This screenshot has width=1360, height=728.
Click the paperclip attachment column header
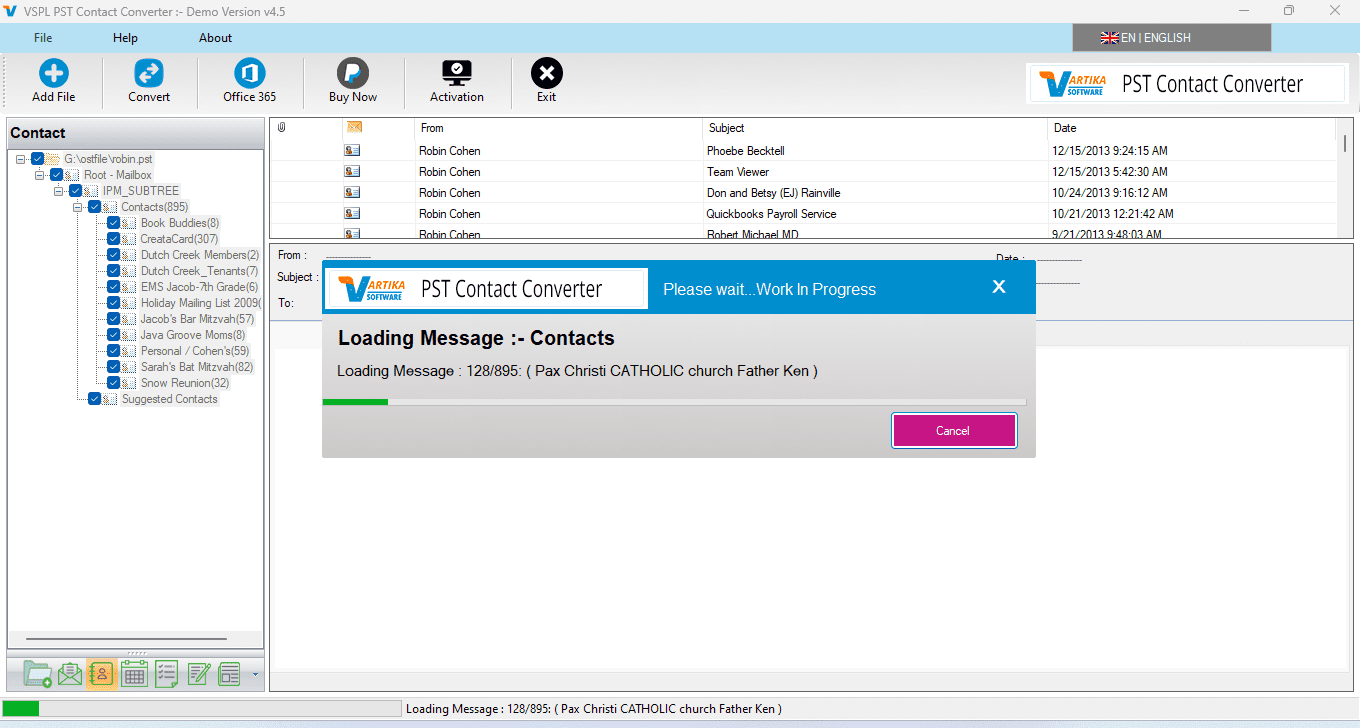point(282,128)
